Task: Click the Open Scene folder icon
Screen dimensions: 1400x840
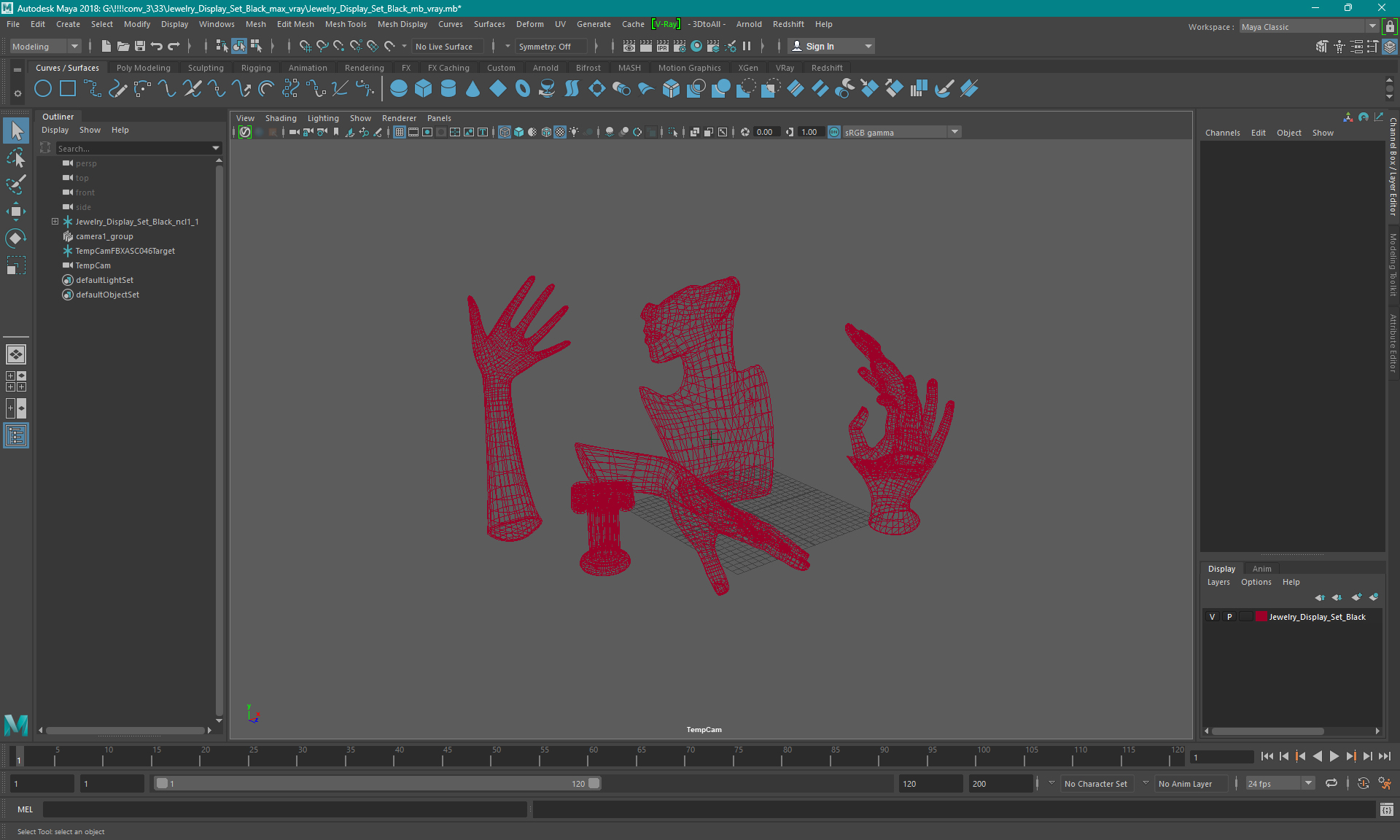Action: (123, 46)
